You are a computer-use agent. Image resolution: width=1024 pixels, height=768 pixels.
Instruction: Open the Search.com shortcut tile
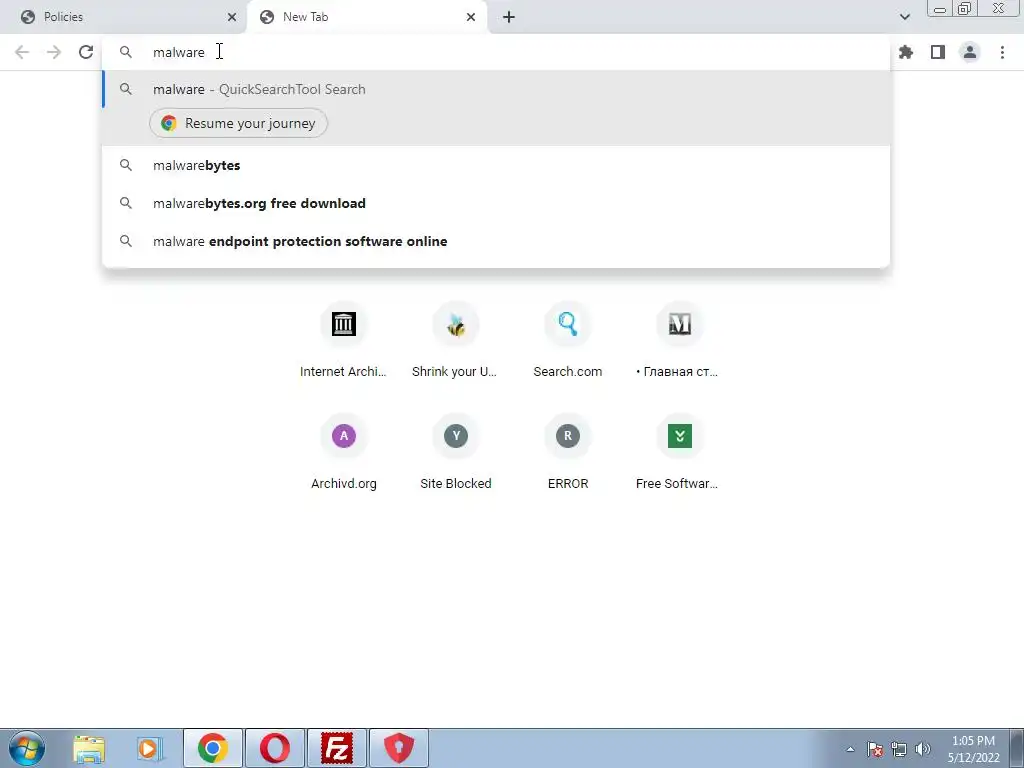(568, 340)
